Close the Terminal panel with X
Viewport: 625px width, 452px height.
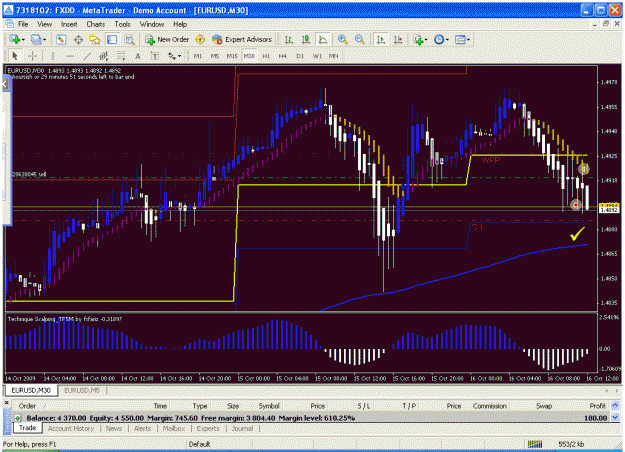pos(7,403)
